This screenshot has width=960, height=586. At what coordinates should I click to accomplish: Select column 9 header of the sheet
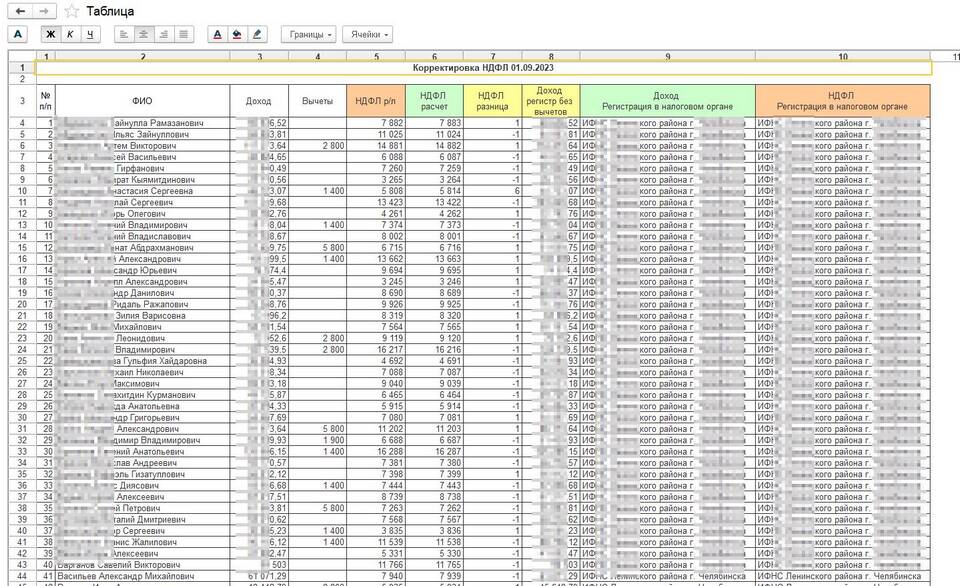pos(667,56)
